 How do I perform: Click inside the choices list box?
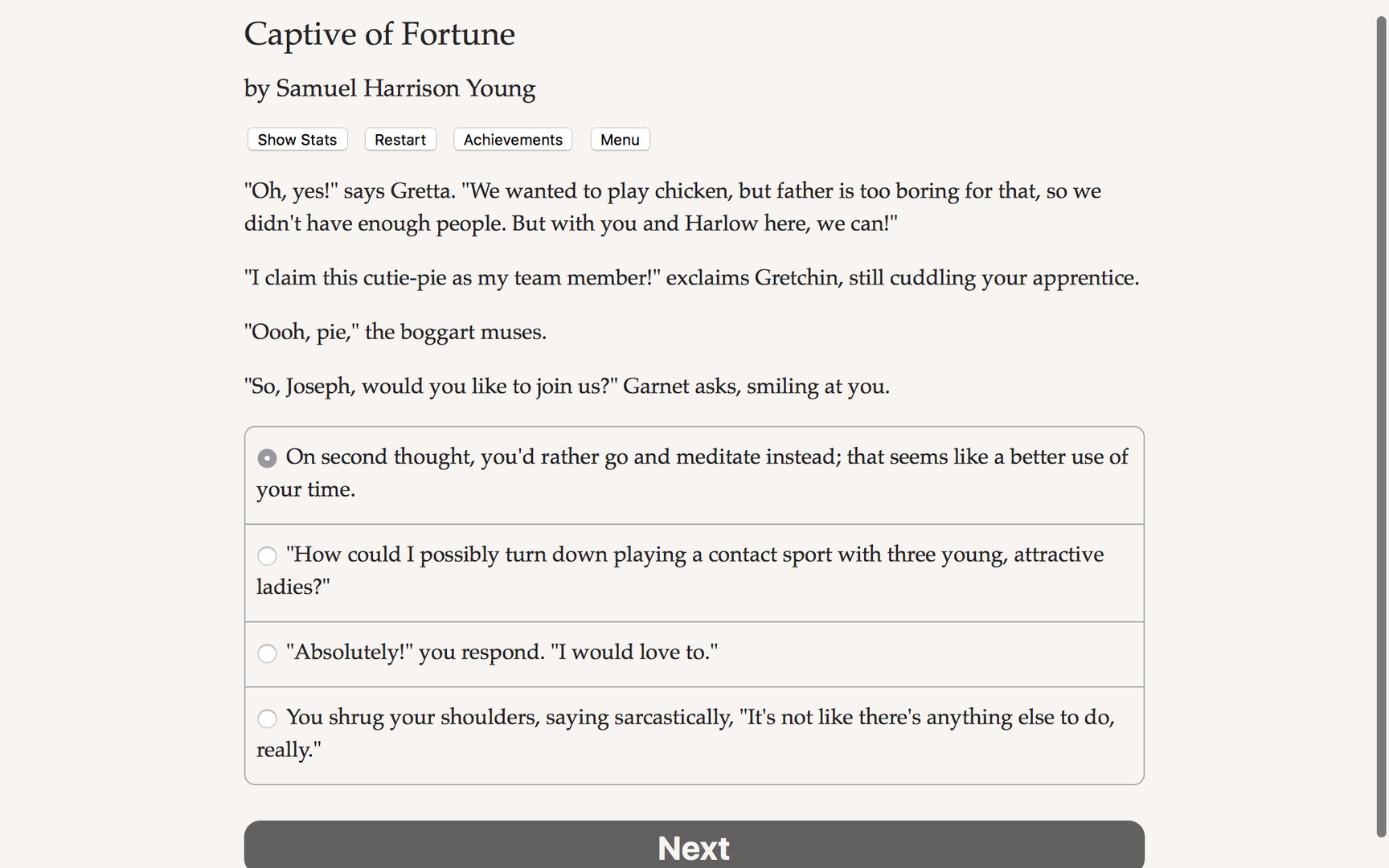[x=693, y=603]
